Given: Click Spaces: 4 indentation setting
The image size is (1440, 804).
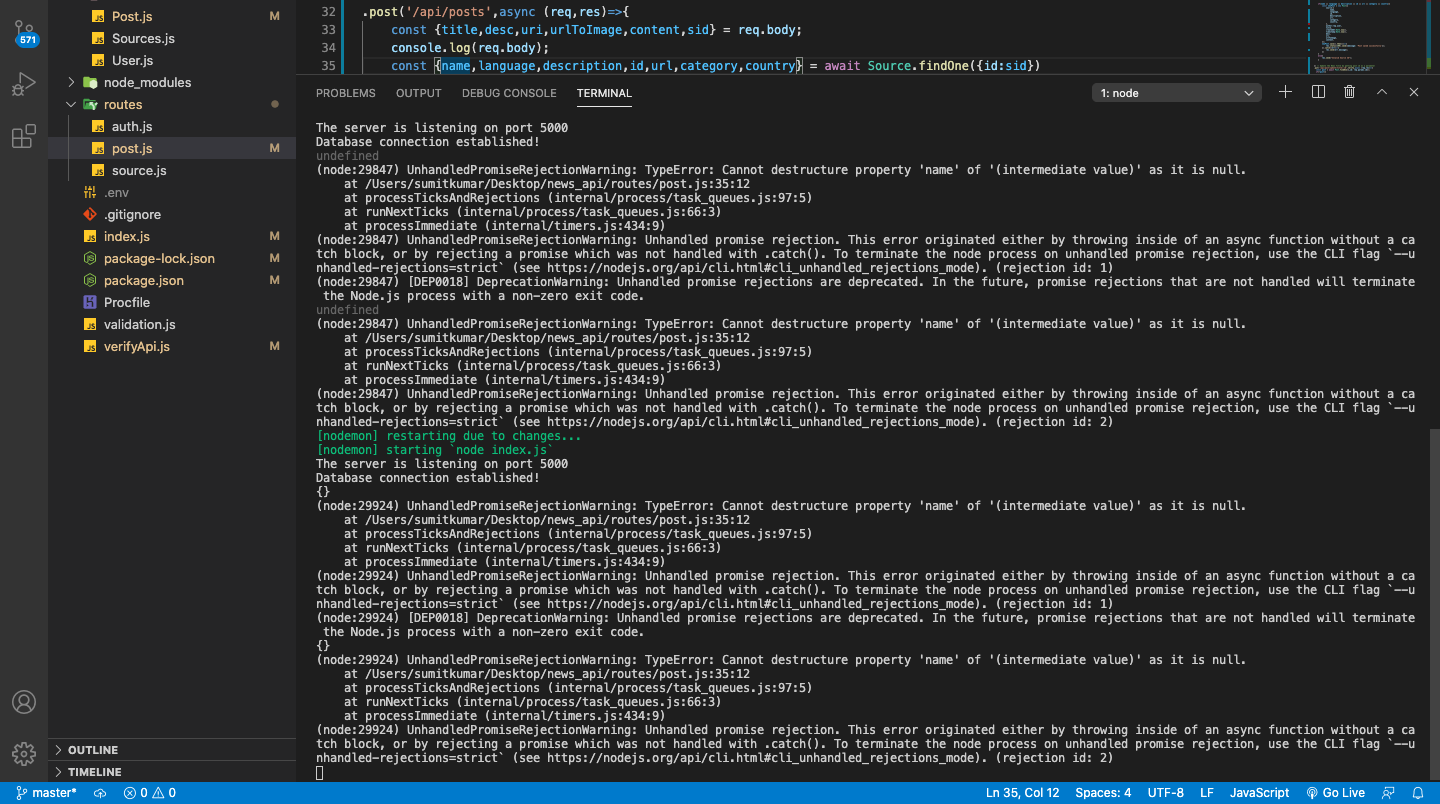Looking at the screenshot, I should click(1103, 793).
